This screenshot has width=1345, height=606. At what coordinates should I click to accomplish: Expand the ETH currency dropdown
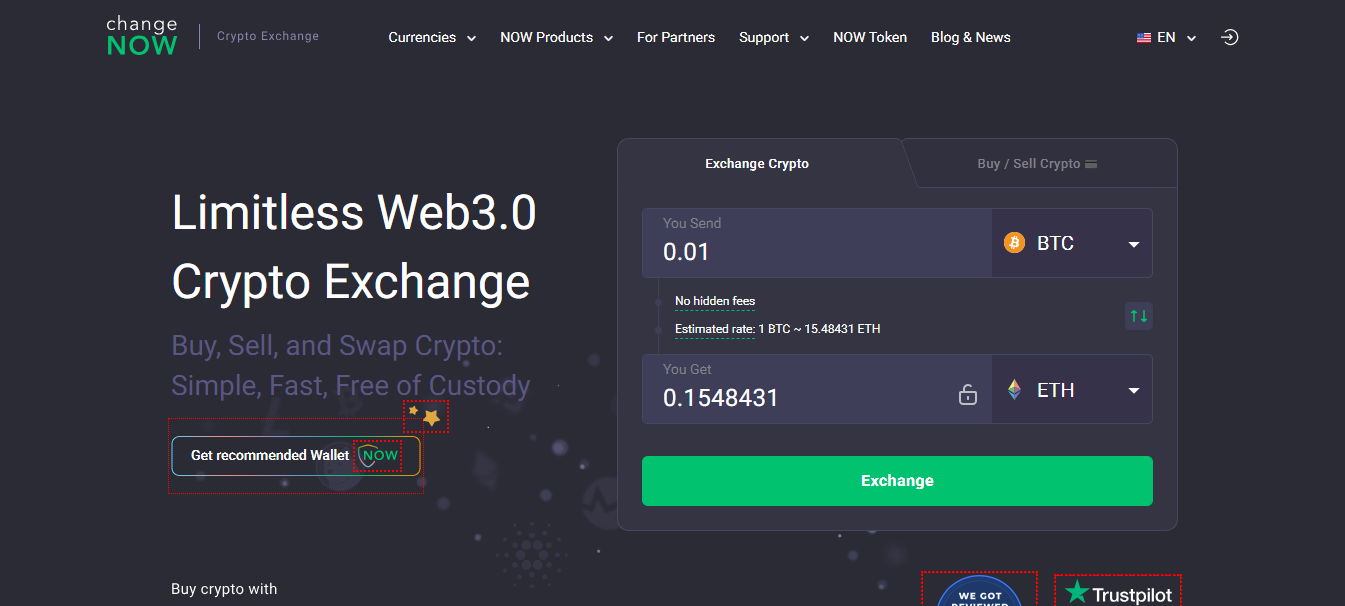coord(1134,391)
